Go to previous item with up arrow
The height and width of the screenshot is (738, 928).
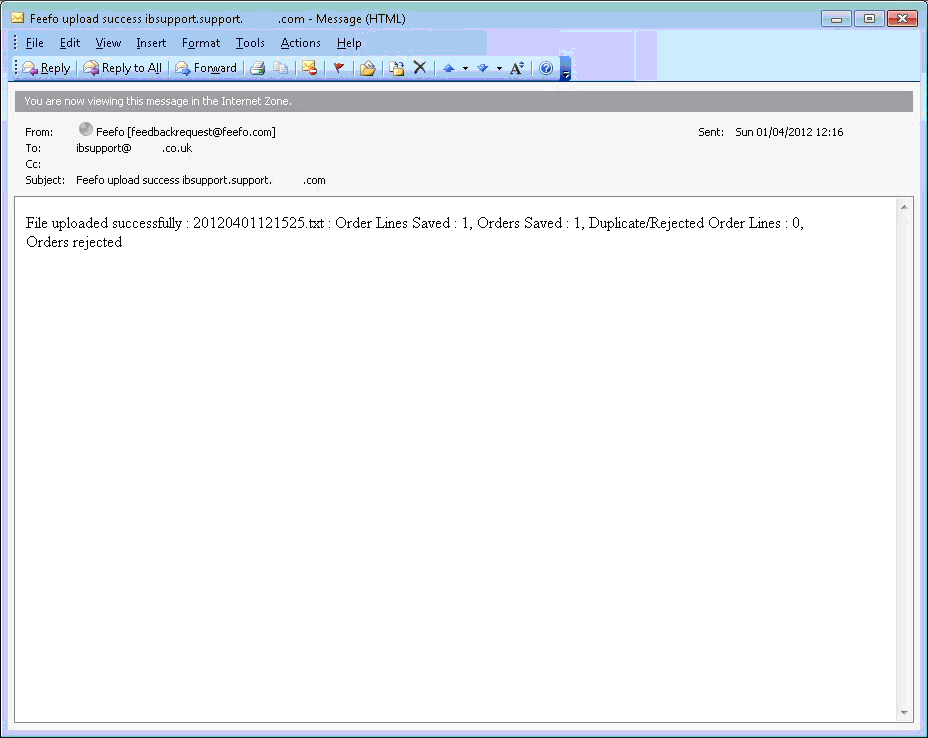point(448,68)
